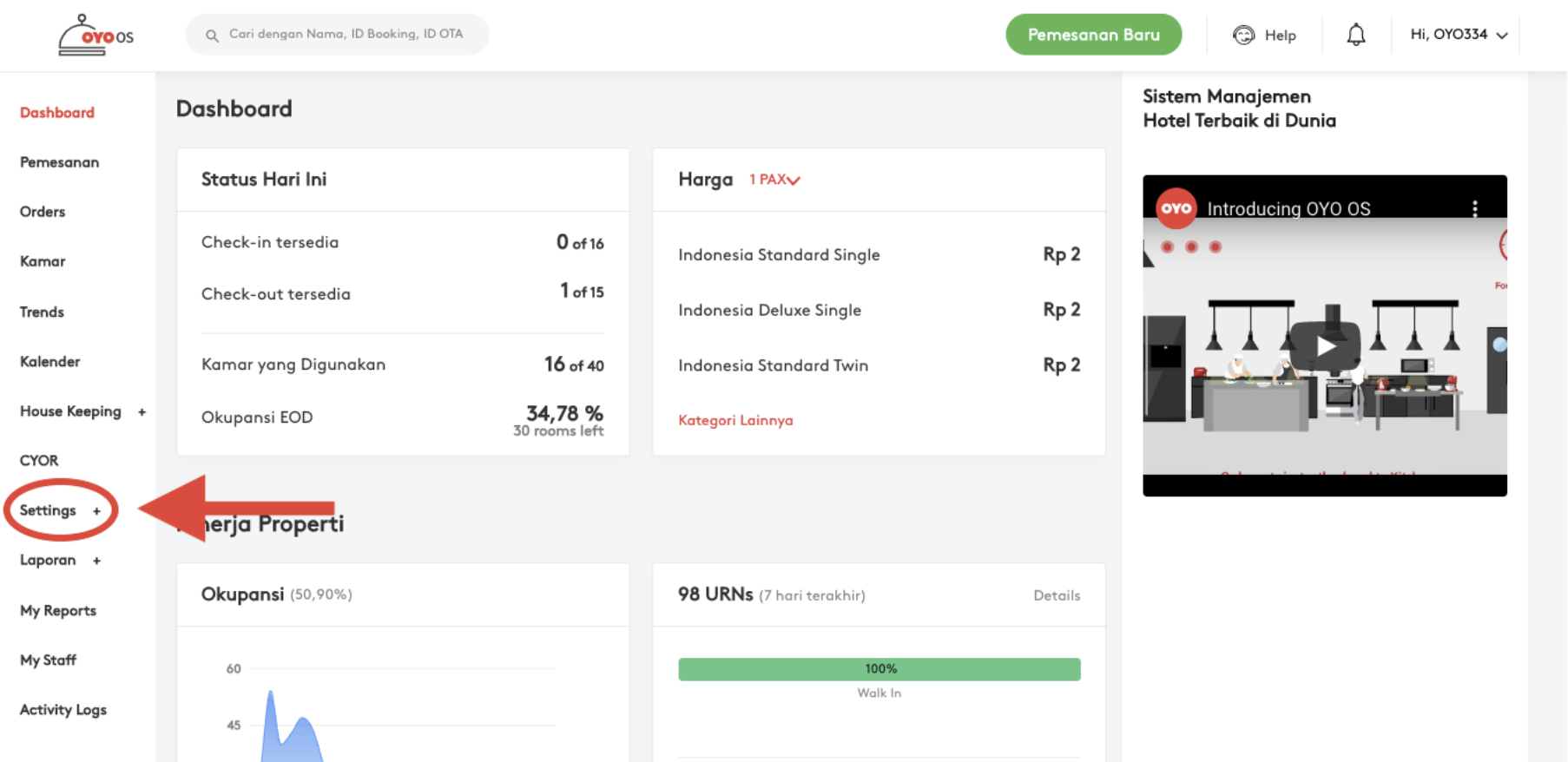
Task: Click the Kamar yang Digunakan label
Action: pyautogui.click(x=293, y=365)
